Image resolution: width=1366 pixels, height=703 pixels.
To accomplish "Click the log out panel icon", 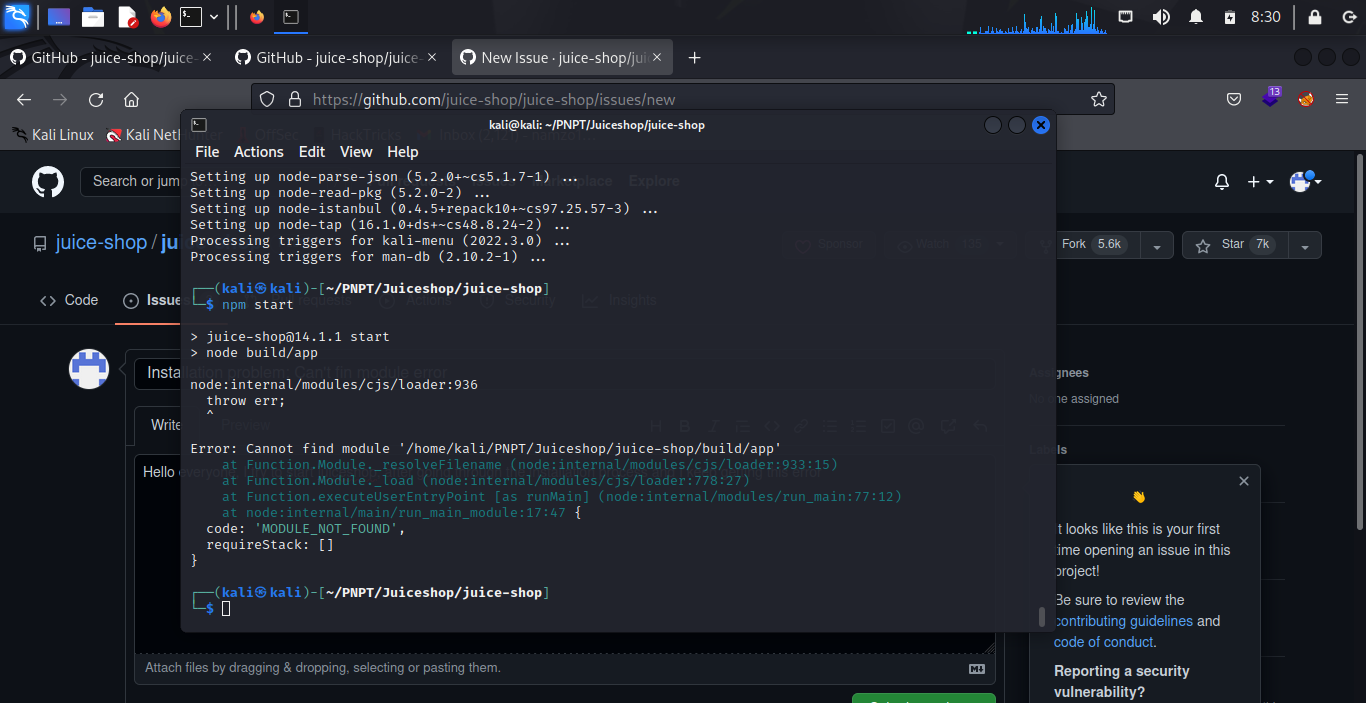I will [x=1349, y=17].
